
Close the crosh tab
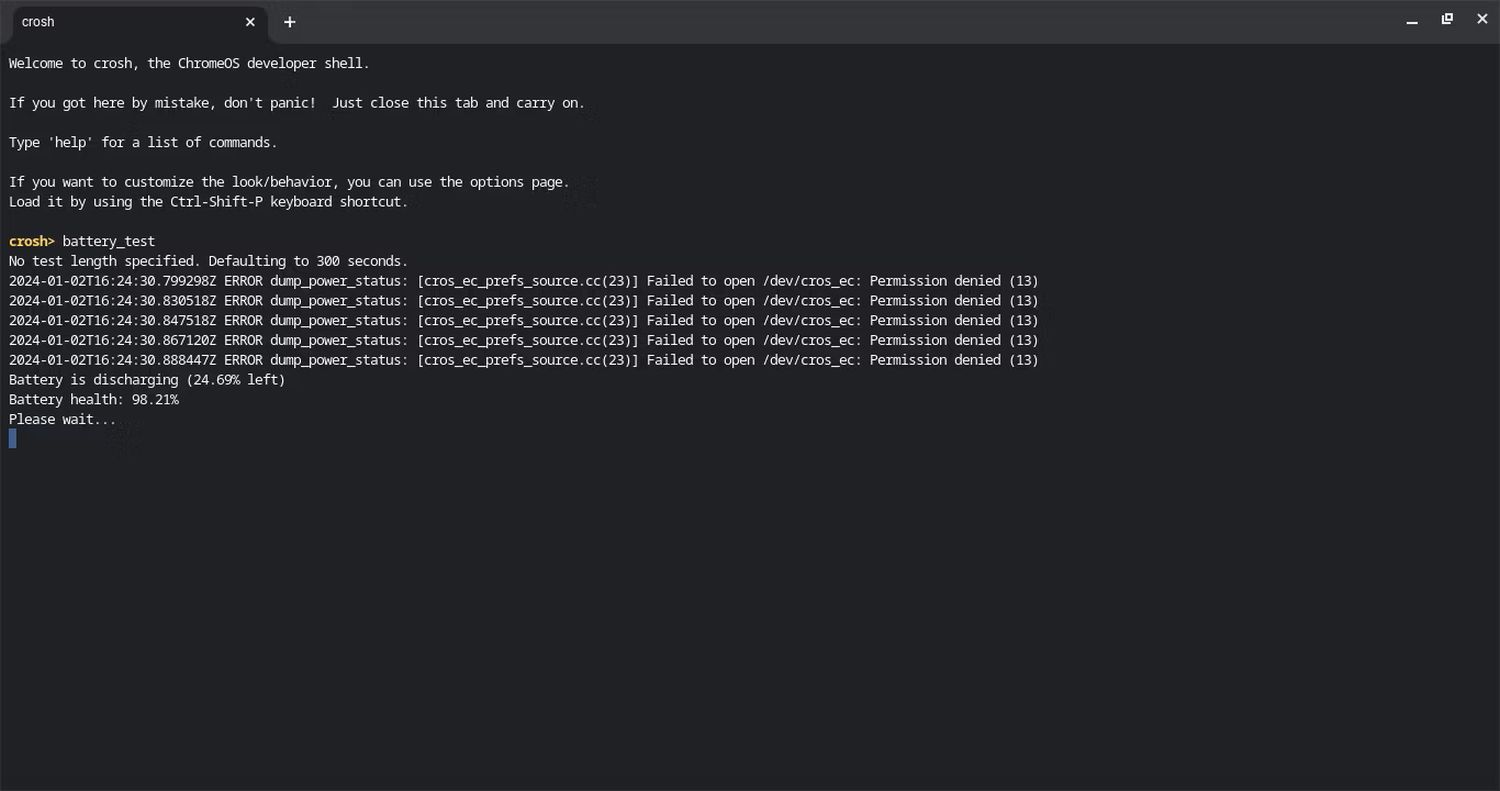pyautogui.click(x=250, y=22)
